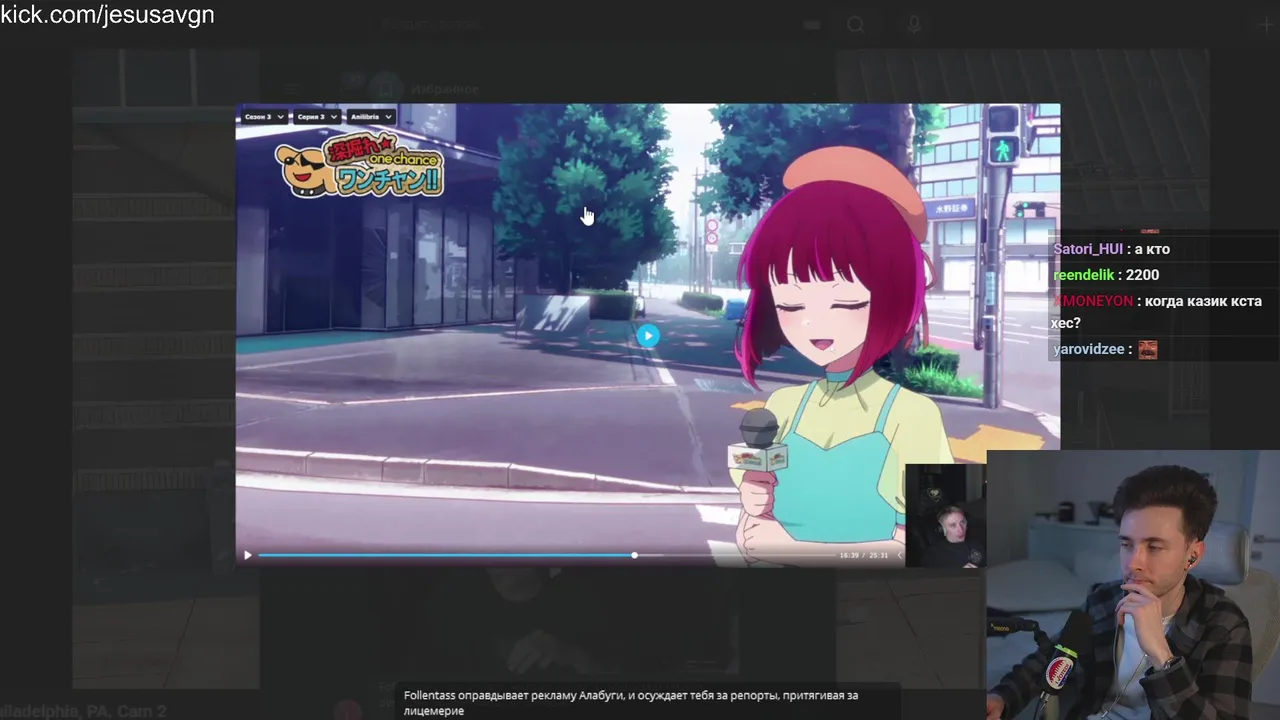Click the small play button in player controls
Viewport: 1280px width, 720px height.
[x=247, y=555]
